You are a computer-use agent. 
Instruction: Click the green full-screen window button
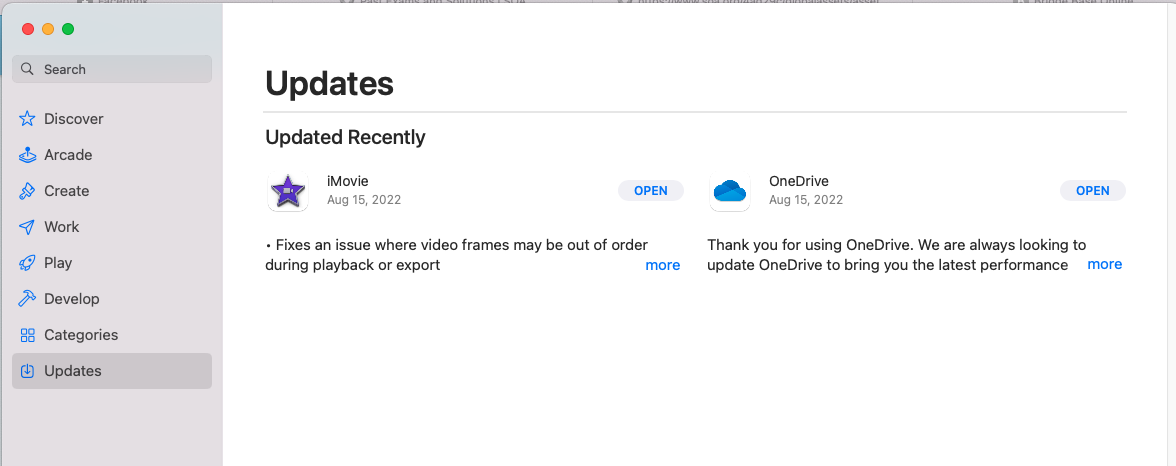click(x=68, y=29)
